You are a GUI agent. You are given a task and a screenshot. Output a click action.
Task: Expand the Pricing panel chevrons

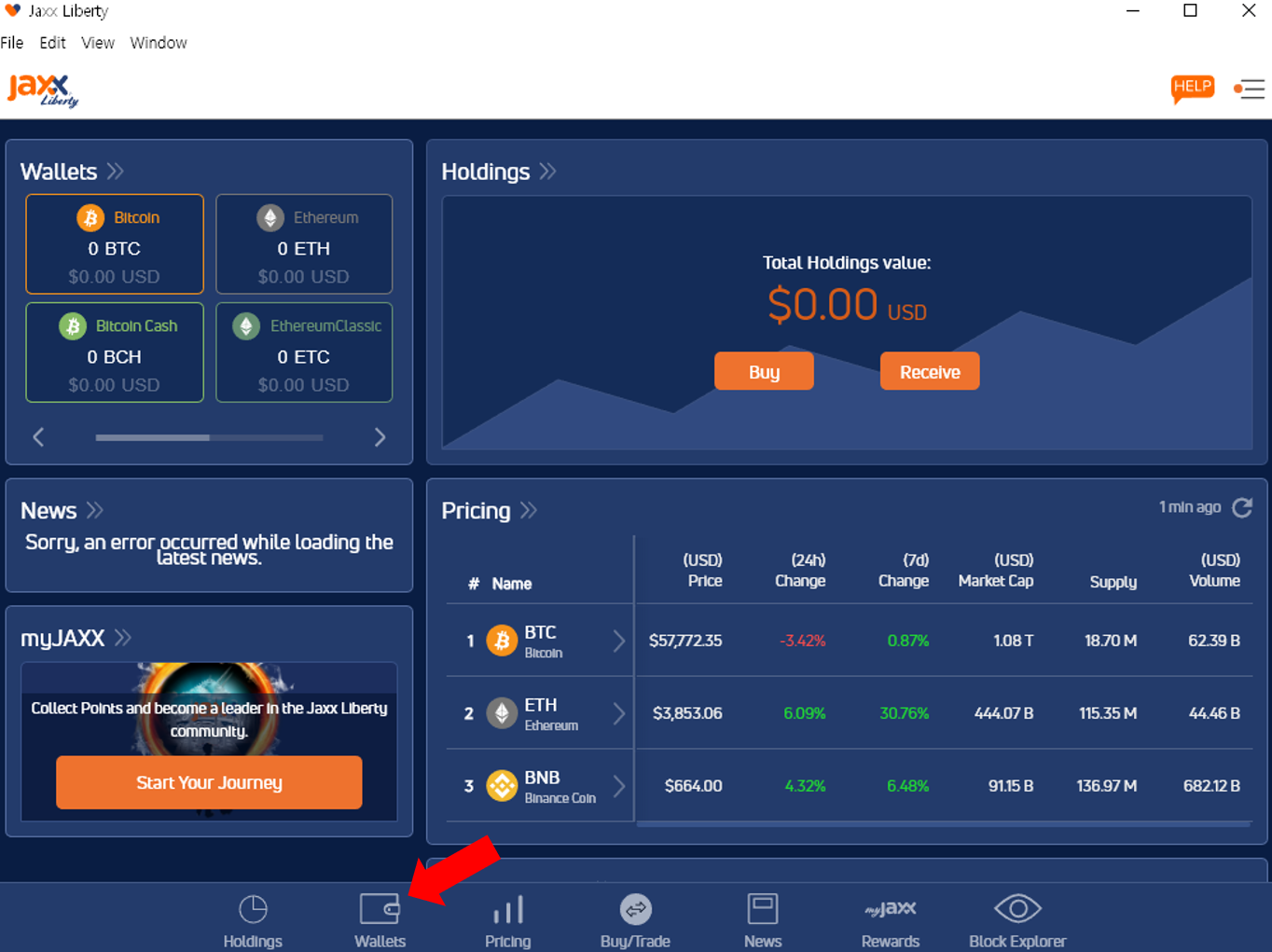pyautogui.click(x=529, y=510)
